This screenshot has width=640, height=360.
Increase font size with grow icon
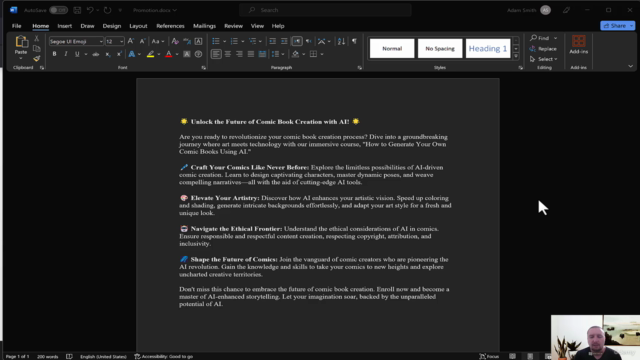tap(131, 41)
